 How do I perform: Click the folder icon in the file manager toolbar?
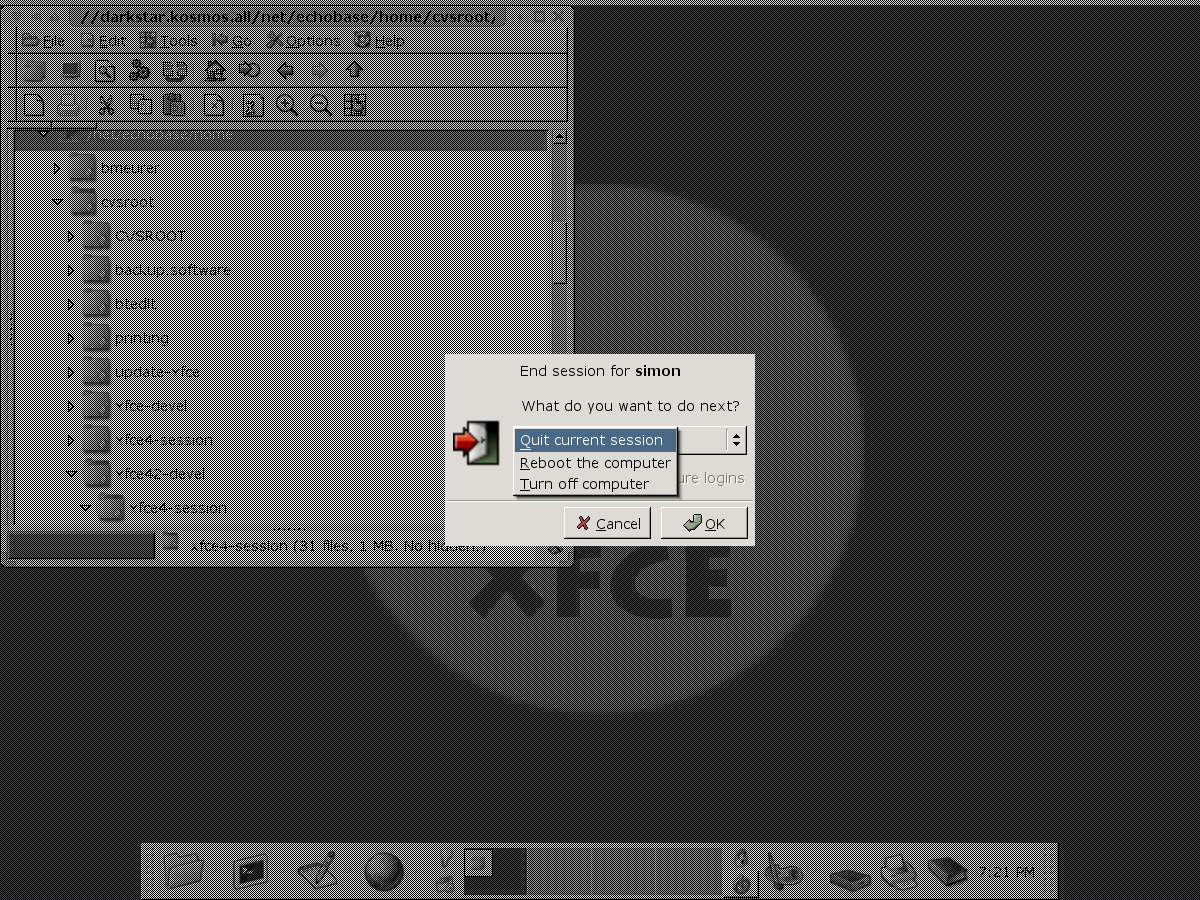tap(34, 70)
